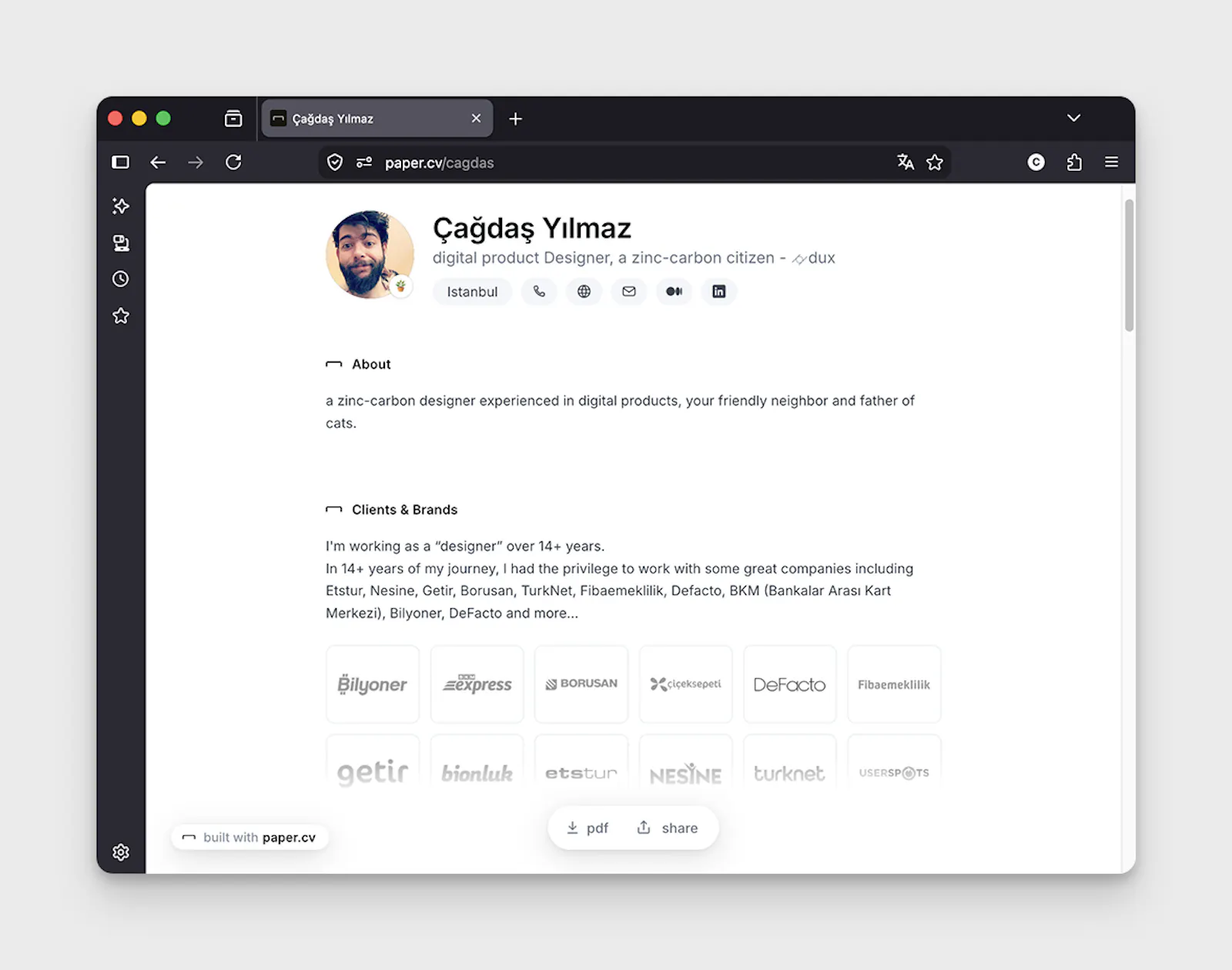The image size is (1232, 970).
Task: Open the LinkedIn profile icon
Action: point(718,292)
